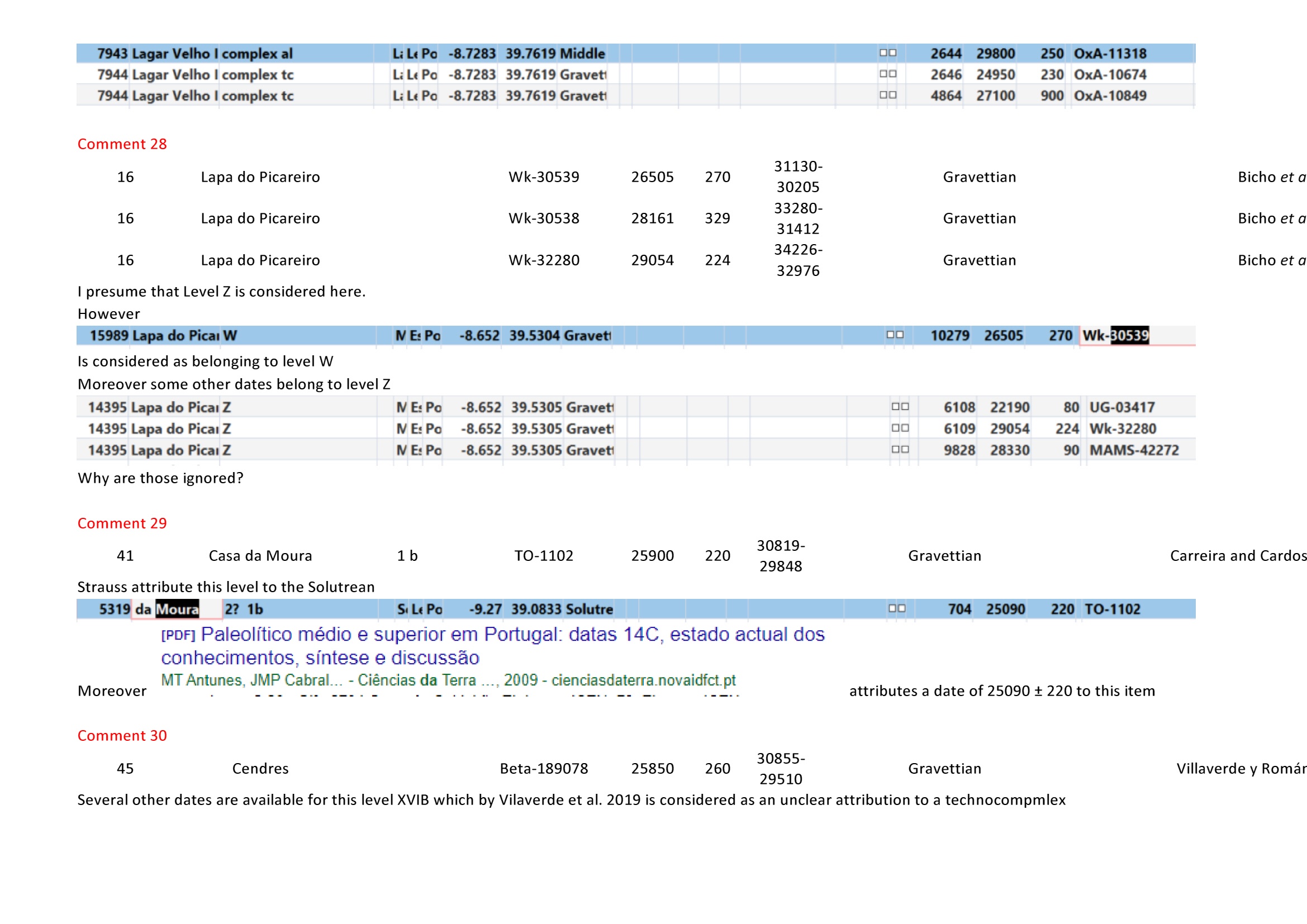
Task: Click the text 'Why are those ignored?'
Action: click(160, 478)
